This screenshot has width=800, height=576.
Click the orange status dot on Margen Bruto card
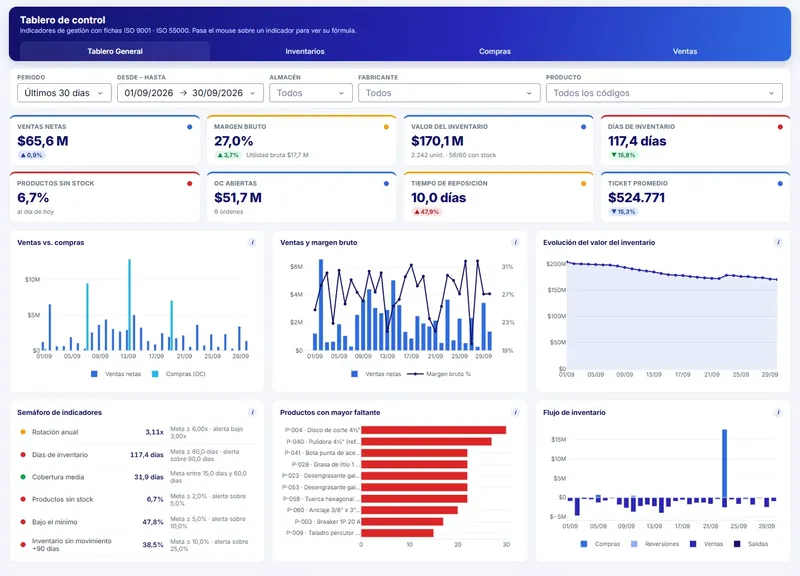386,127
